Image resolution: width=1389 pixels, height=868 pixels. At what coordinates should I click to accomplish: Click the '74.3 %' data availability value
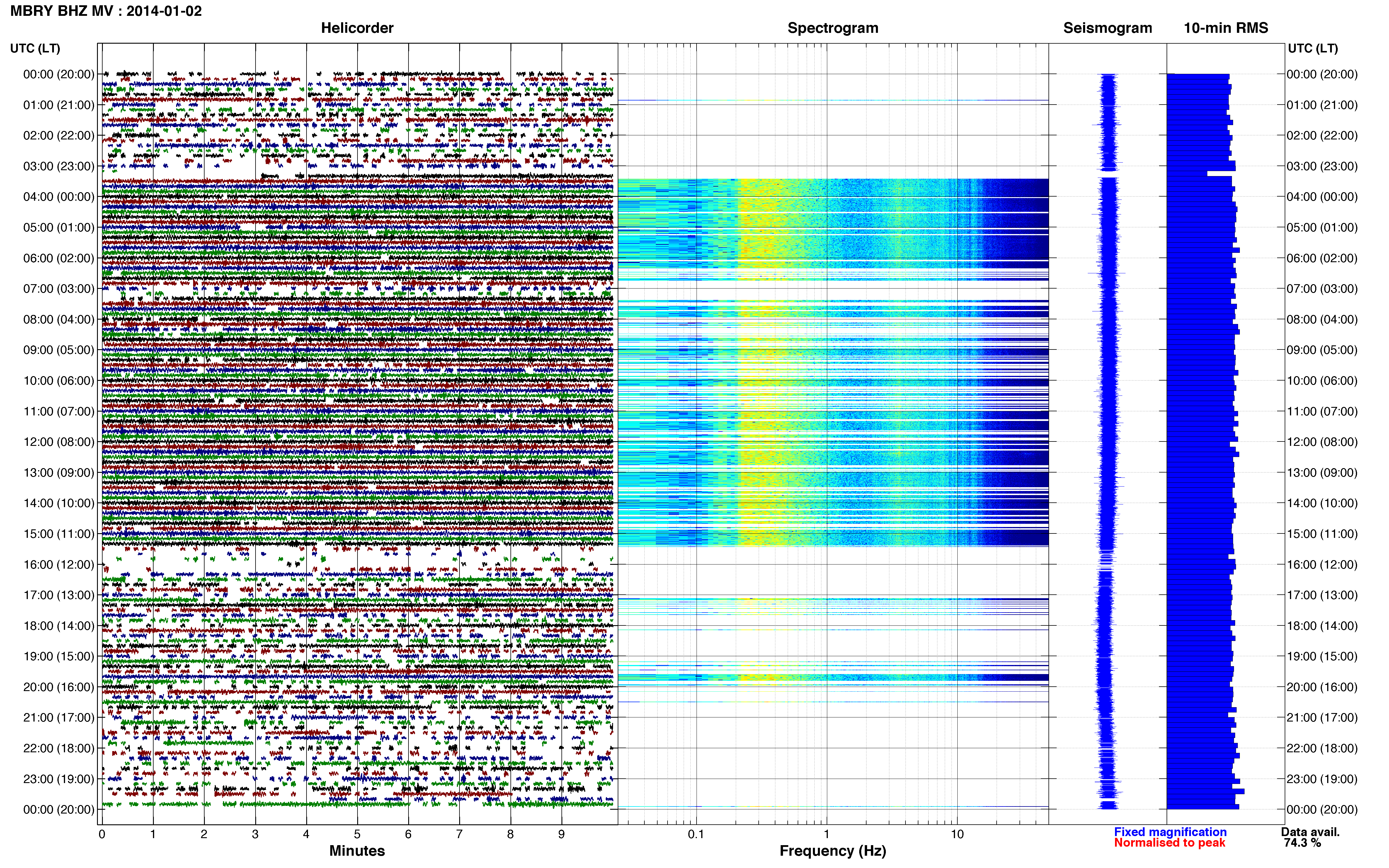1303,843
